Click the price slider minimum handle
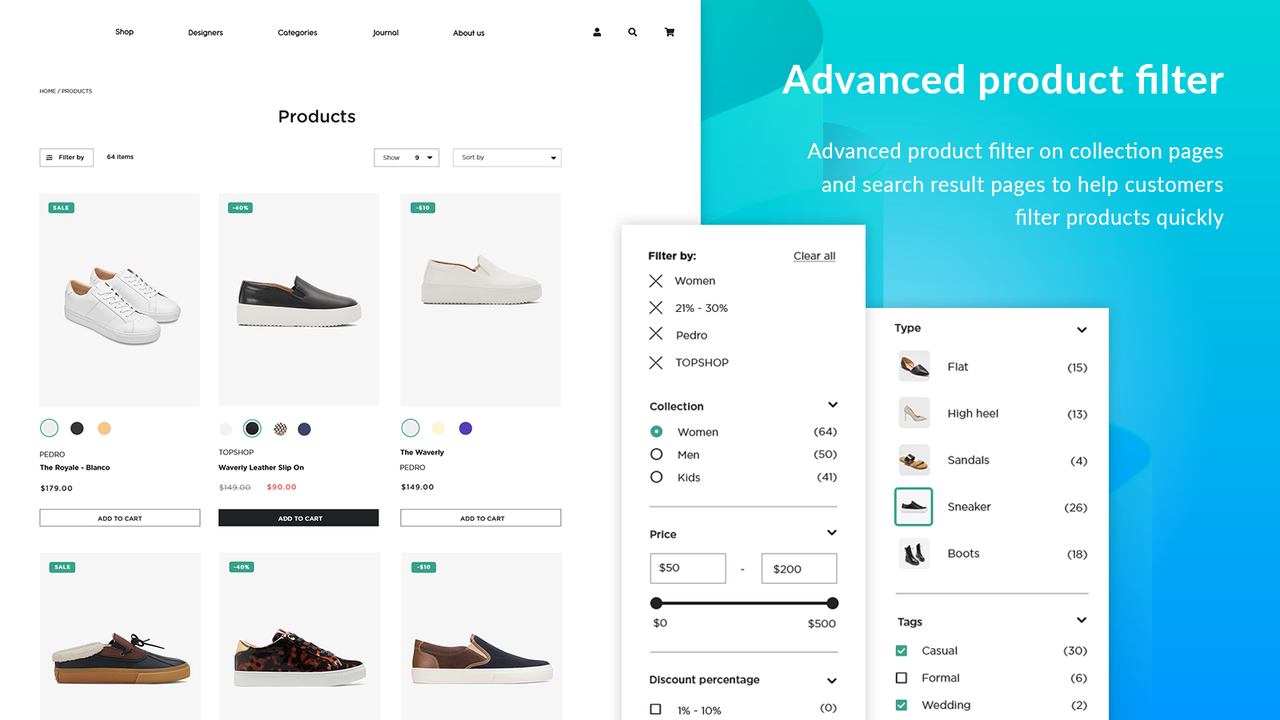1280x720 pixels. (656, 603)
